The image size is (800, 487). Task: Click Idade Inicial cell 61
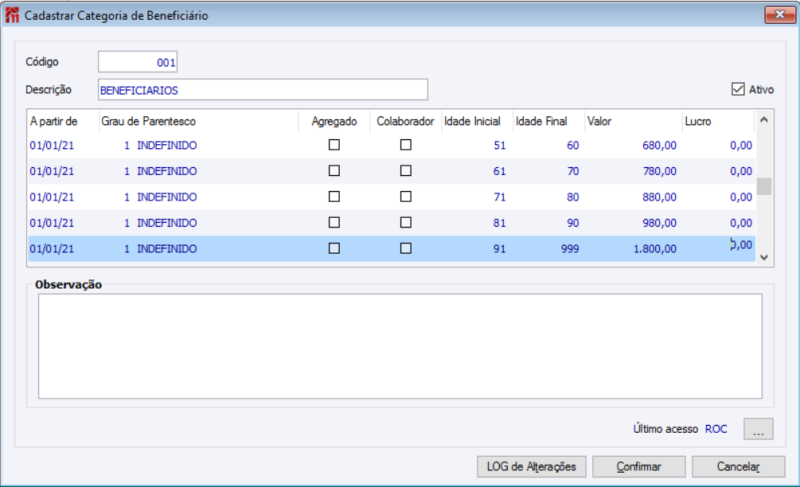(x=499, y=171)
